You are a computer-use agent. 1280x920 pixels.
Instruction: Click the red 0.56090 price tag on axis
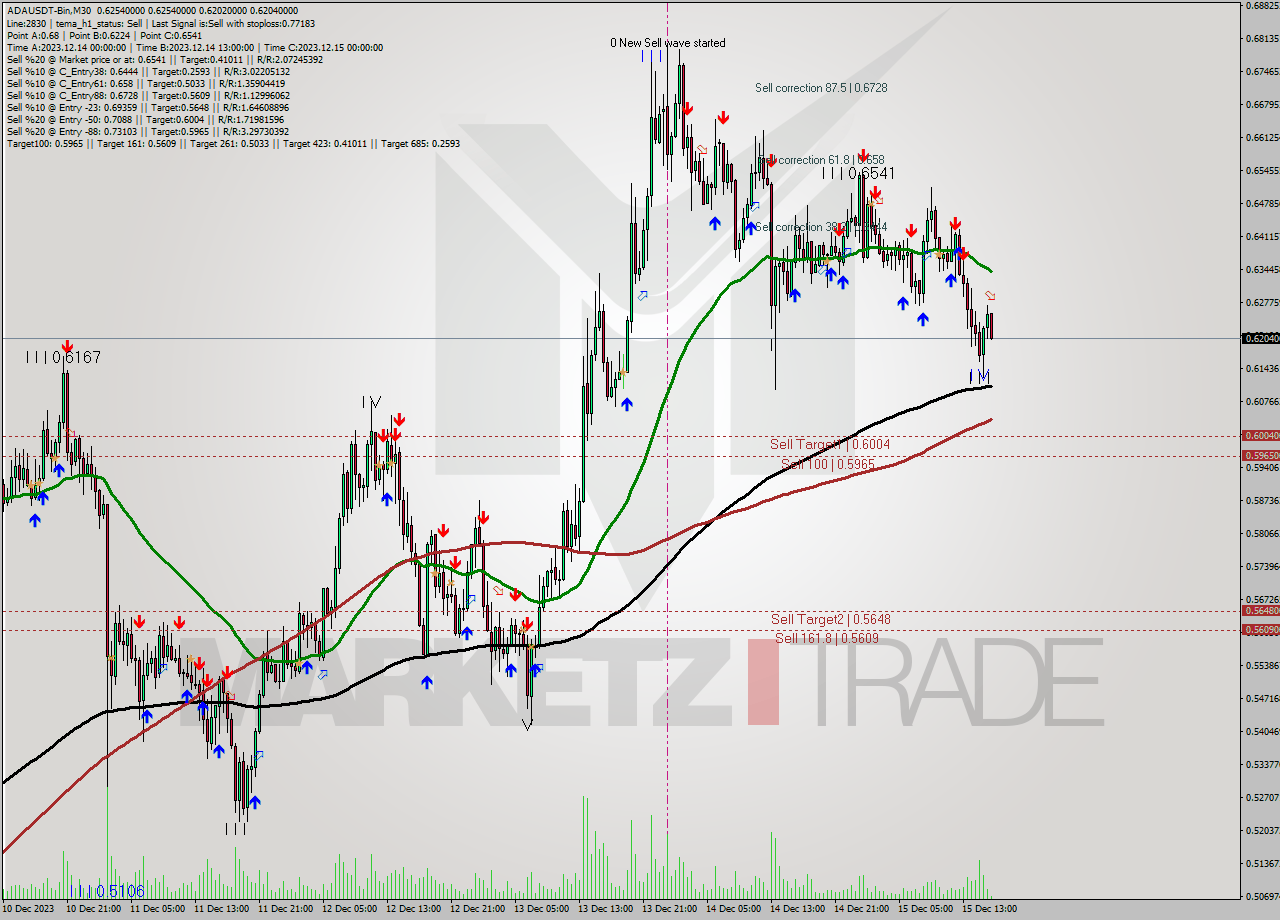(1260, 629)
